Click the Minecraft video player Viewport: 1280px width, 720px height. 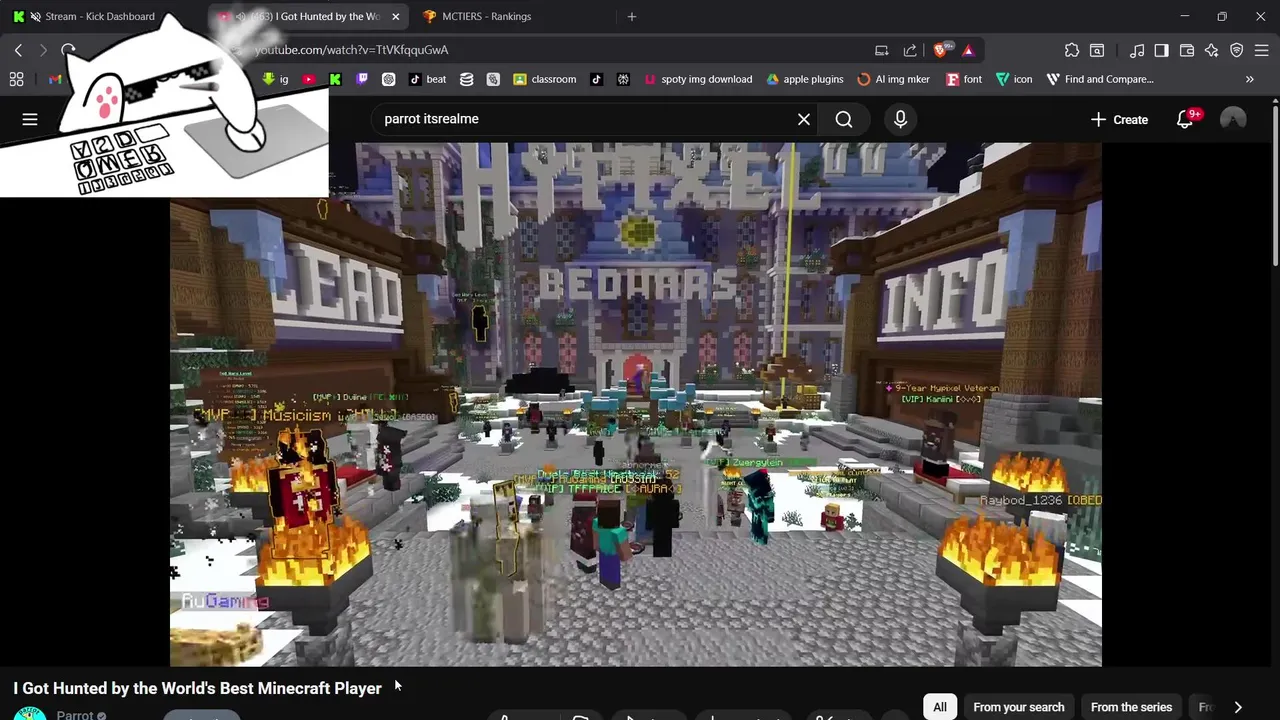coord(636,404)
